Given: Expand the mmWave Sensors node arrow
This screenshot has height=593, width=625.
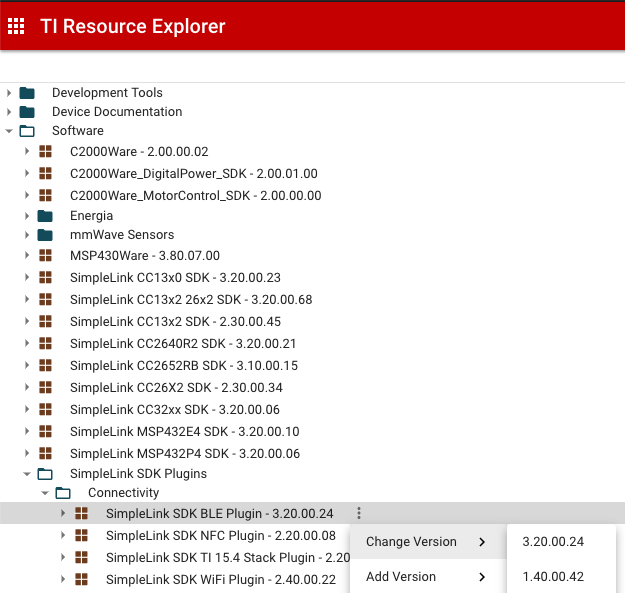Looking at the screenshot, I should click(27, 235).
